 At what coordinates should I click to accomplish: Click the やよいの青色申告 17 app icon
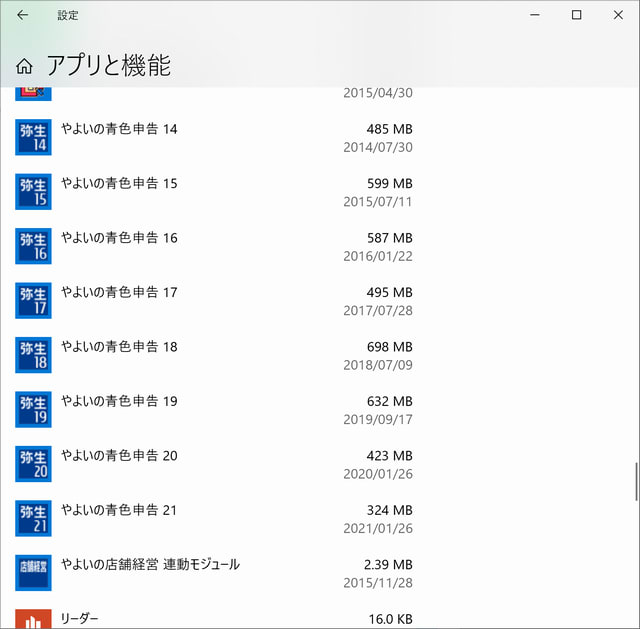point(33,300)
